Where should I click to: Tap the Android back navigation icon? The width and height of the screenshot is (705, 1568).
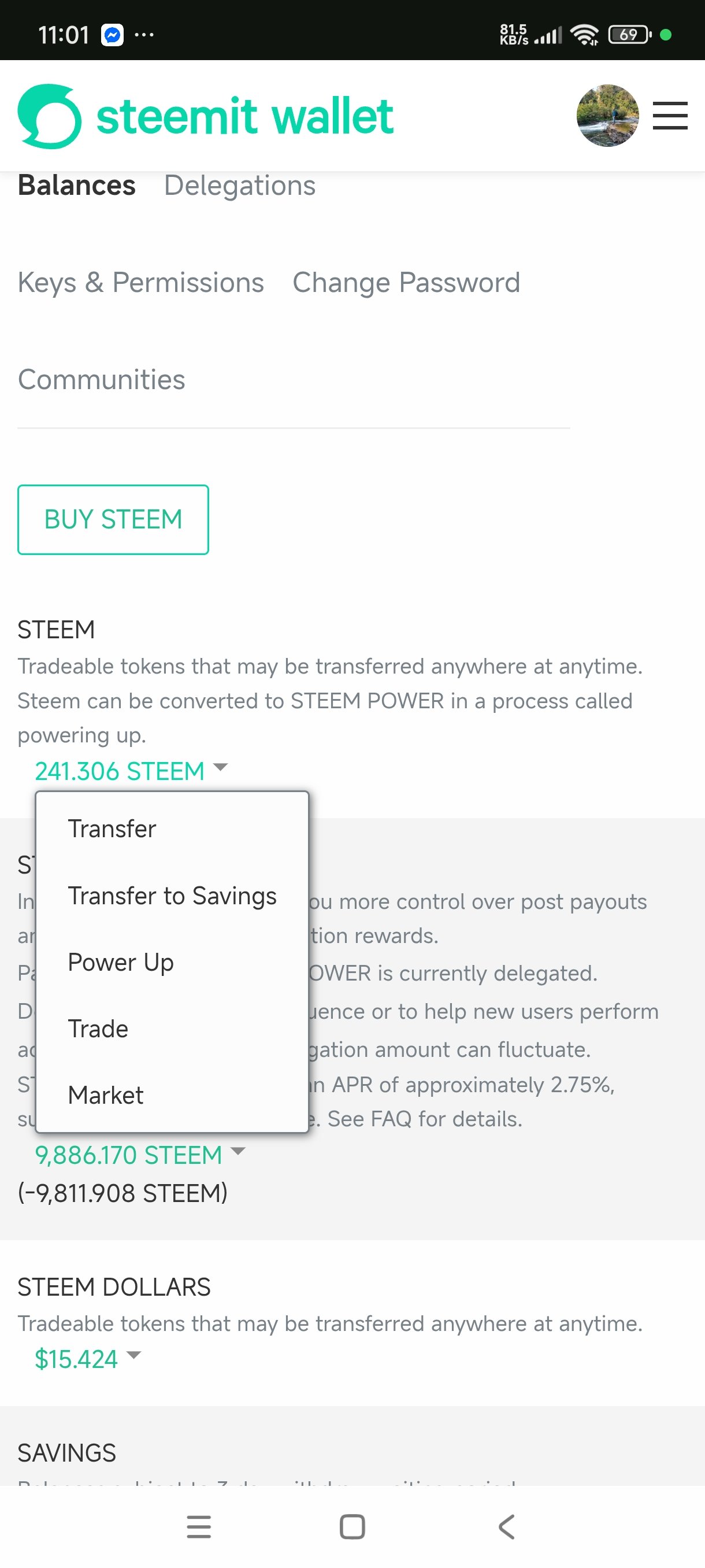(x=506, y=1526)
